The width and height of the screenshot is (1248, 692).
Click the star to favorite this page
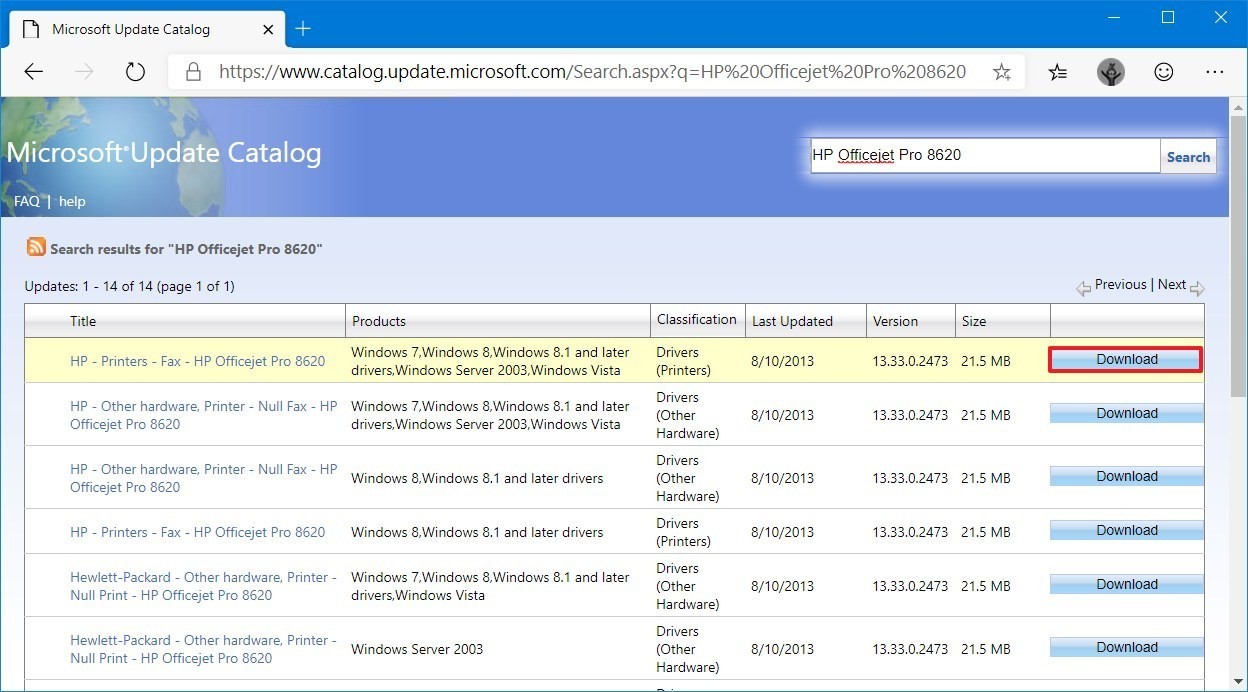coord(1002,72)
